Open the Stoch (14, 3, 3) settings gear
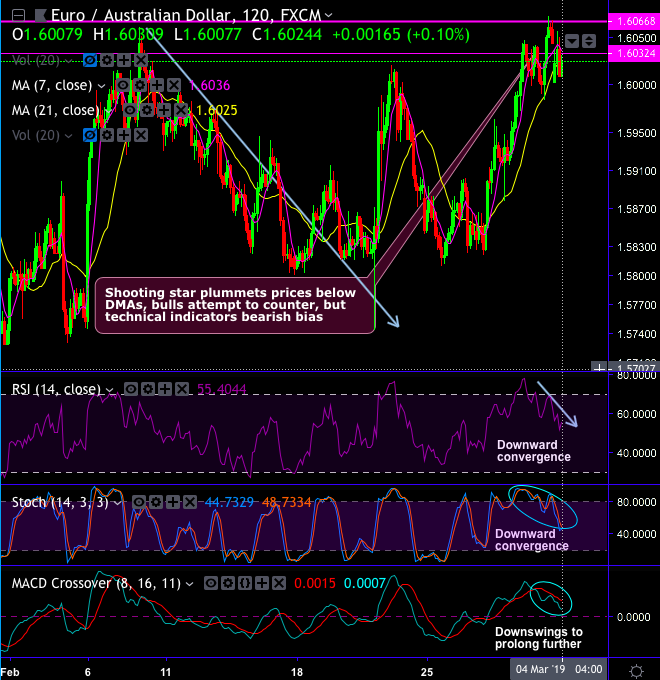660x680 pixels. 156,502
